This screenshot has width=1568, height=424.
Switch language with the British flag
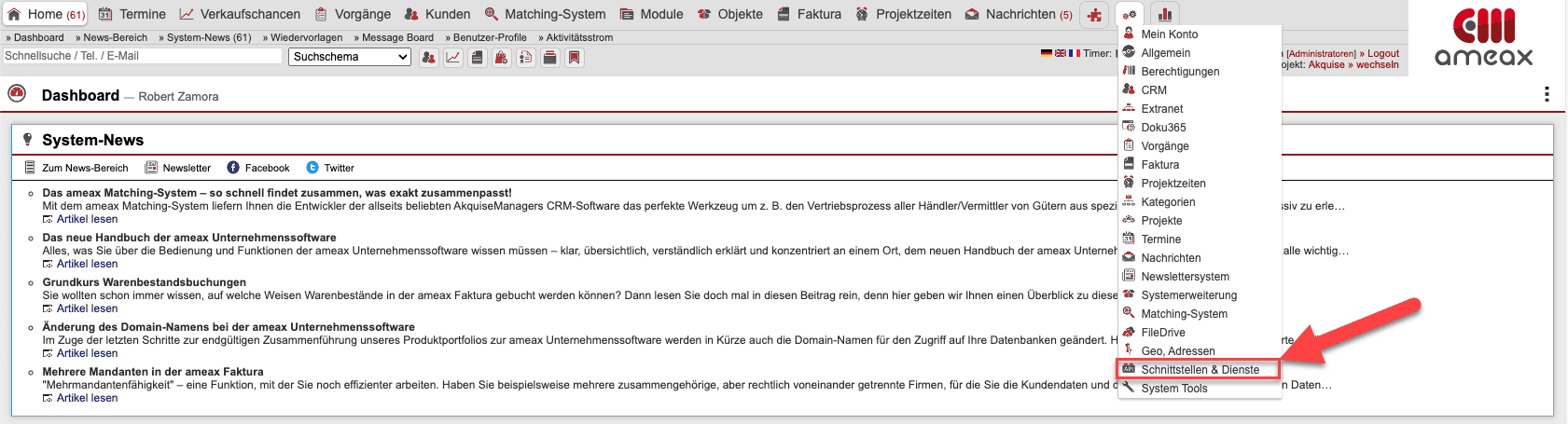[x=1061, y=53]
